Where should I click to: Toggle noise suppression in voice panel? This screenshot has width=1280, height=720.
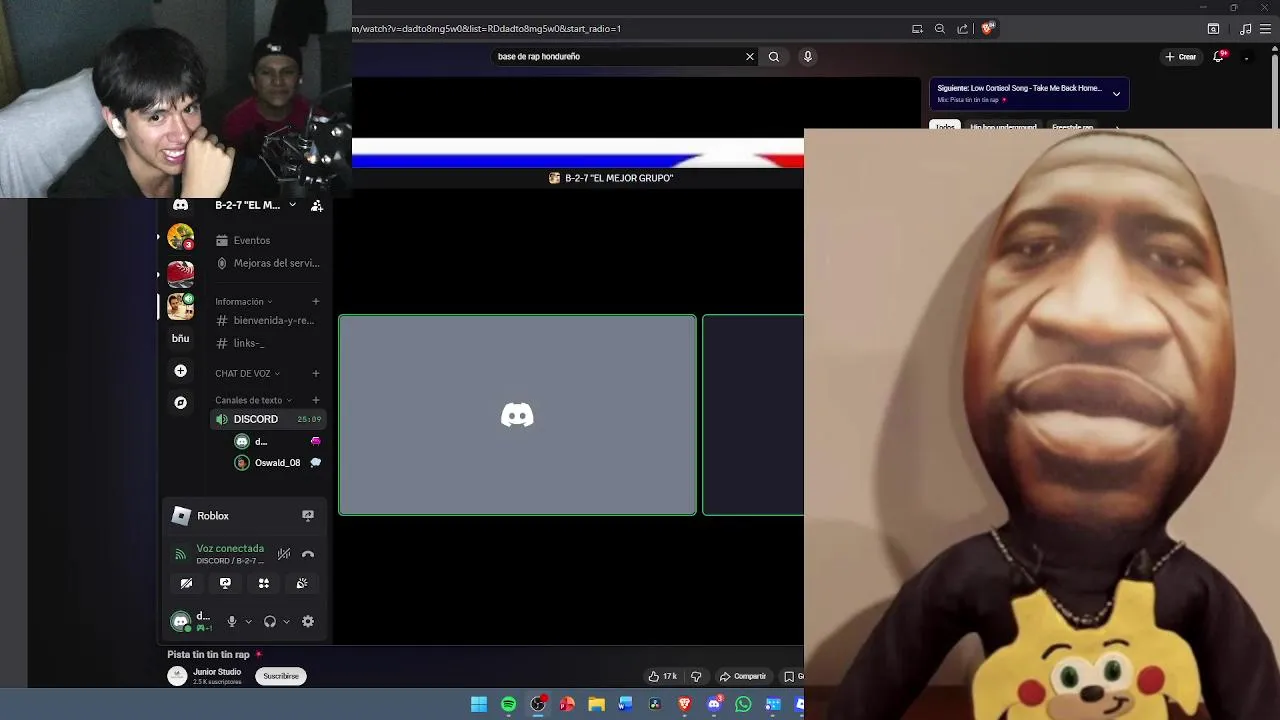(284, 554)
